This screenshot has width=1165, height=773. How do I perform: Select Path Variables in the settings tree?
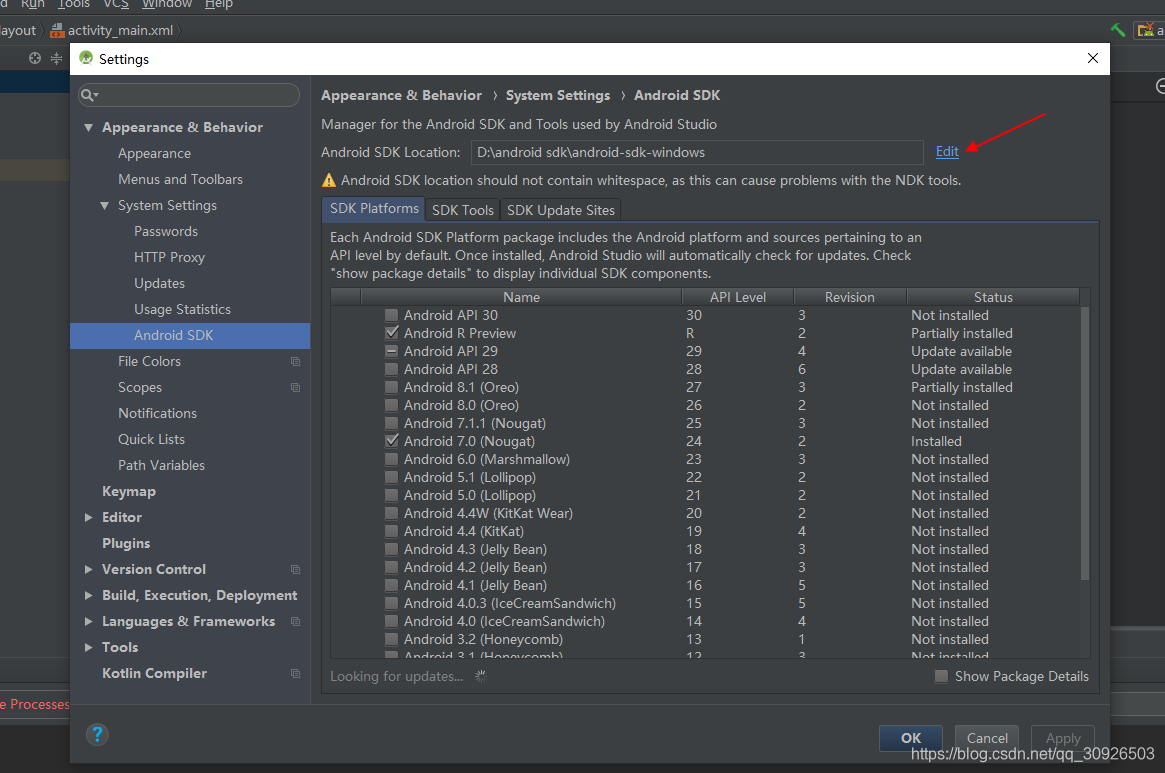point(161,465)
